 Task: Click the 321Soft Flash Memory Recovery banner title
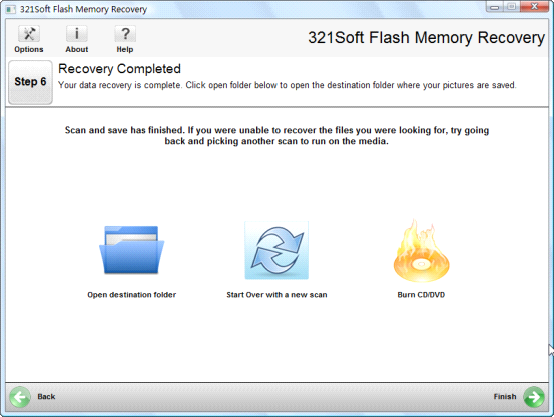pyautogui.click(x=426, y=37)
